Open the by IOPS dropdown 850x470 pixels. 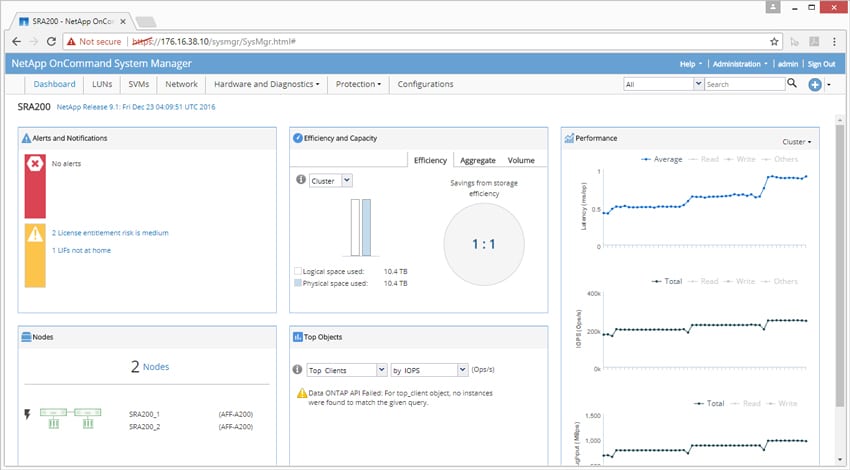(x=429, y=370)
